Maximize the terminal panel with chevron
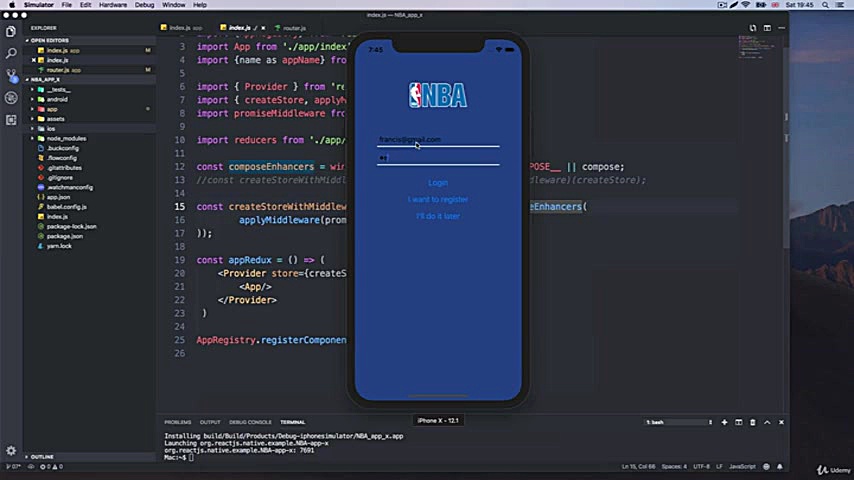The height and width of the screenshot is (480, 854). [x=767, y=422]
